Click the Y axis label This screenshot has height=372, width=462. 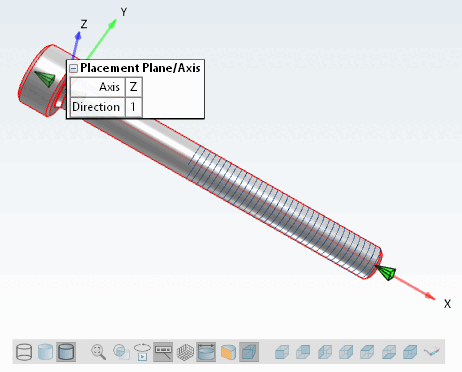[124, 12]
